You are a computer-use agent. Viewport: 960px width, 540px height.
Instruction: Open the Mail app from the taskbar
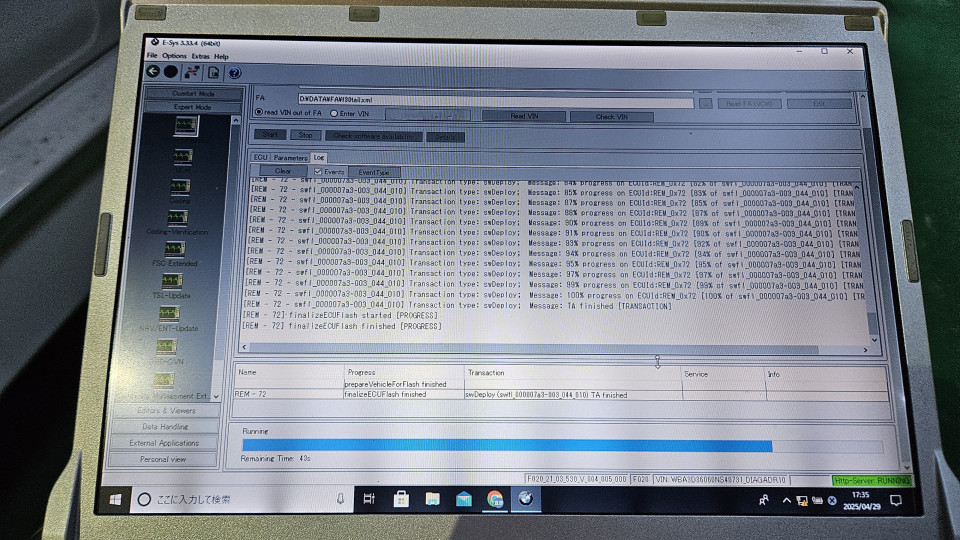[463, 500]
